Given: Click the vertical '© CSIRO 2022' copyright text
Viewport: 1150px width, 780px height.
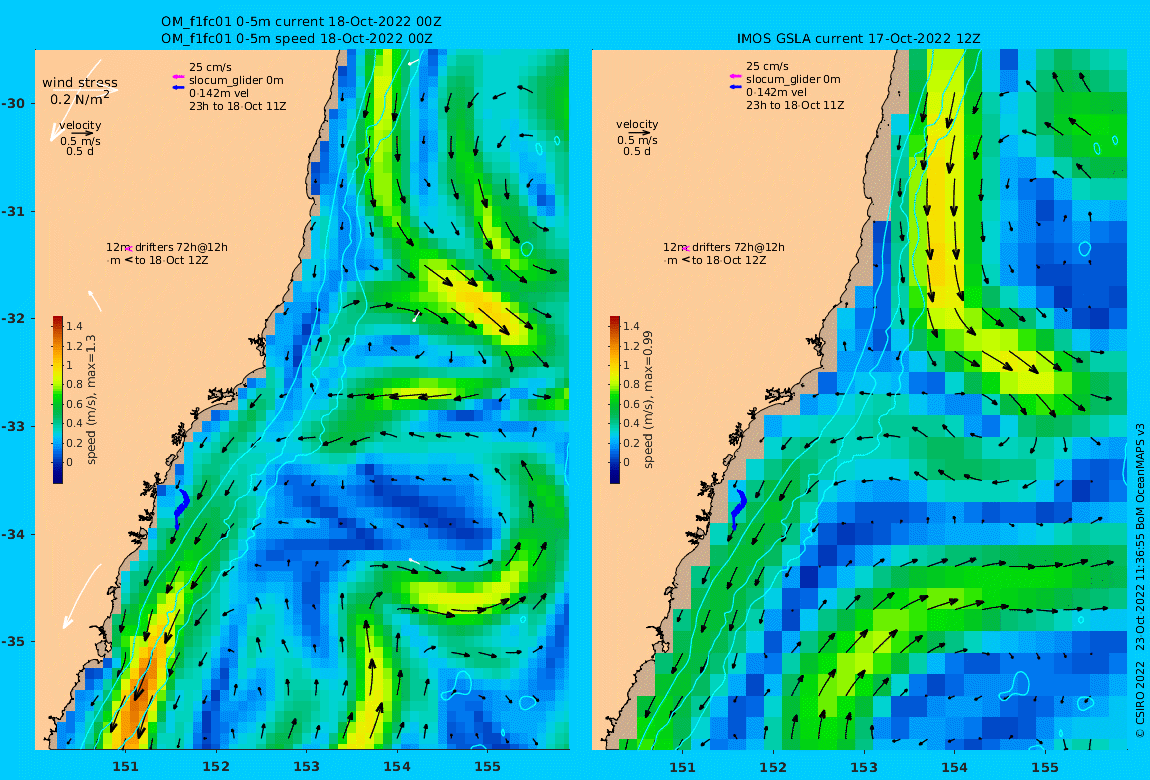Looking at the screenshot, I should point(1140,700).
